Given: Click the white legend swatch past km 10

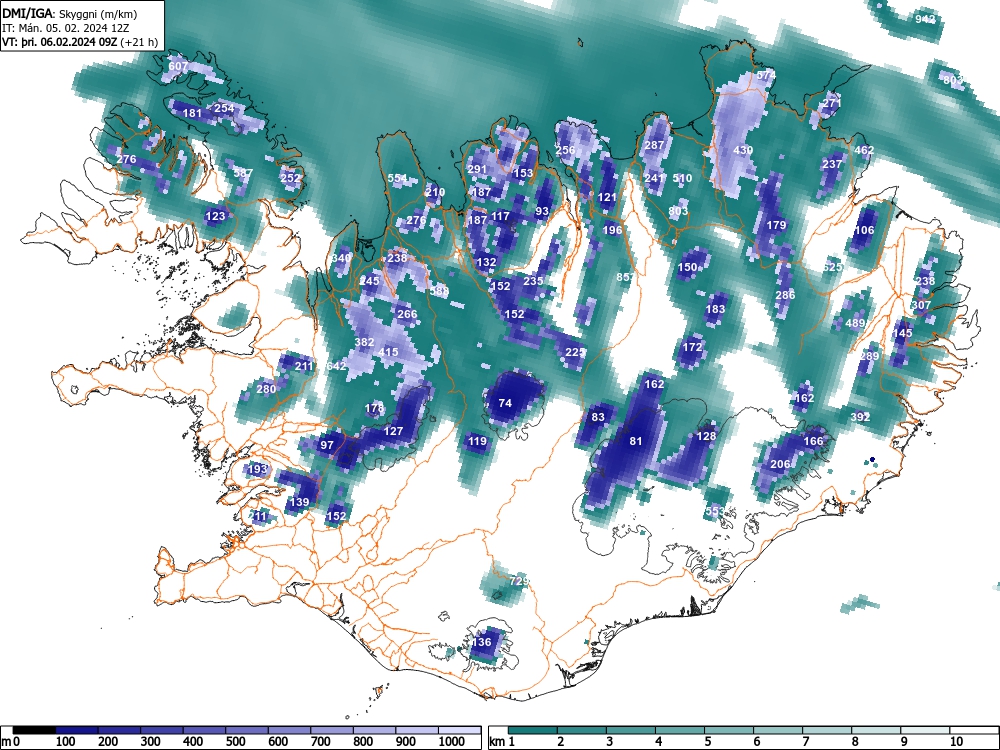Looking at the screenshot, I should coord(974,730).
